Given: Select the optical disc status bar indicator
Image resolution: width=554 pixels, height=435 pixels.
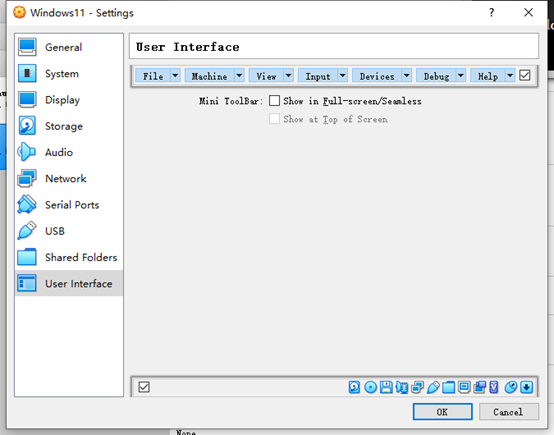Looking at the screenshot, I should [x=370, y=387].
